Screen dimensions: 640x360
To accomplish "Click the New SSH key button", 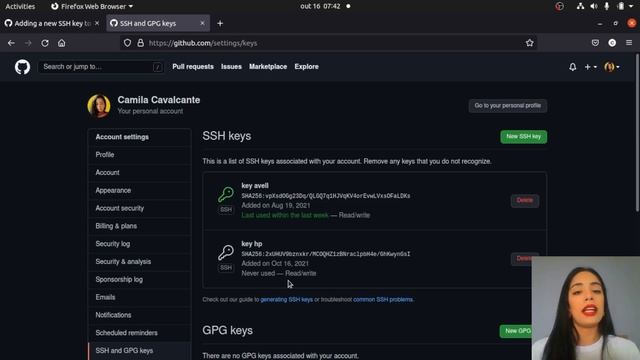I will (523, 137).
